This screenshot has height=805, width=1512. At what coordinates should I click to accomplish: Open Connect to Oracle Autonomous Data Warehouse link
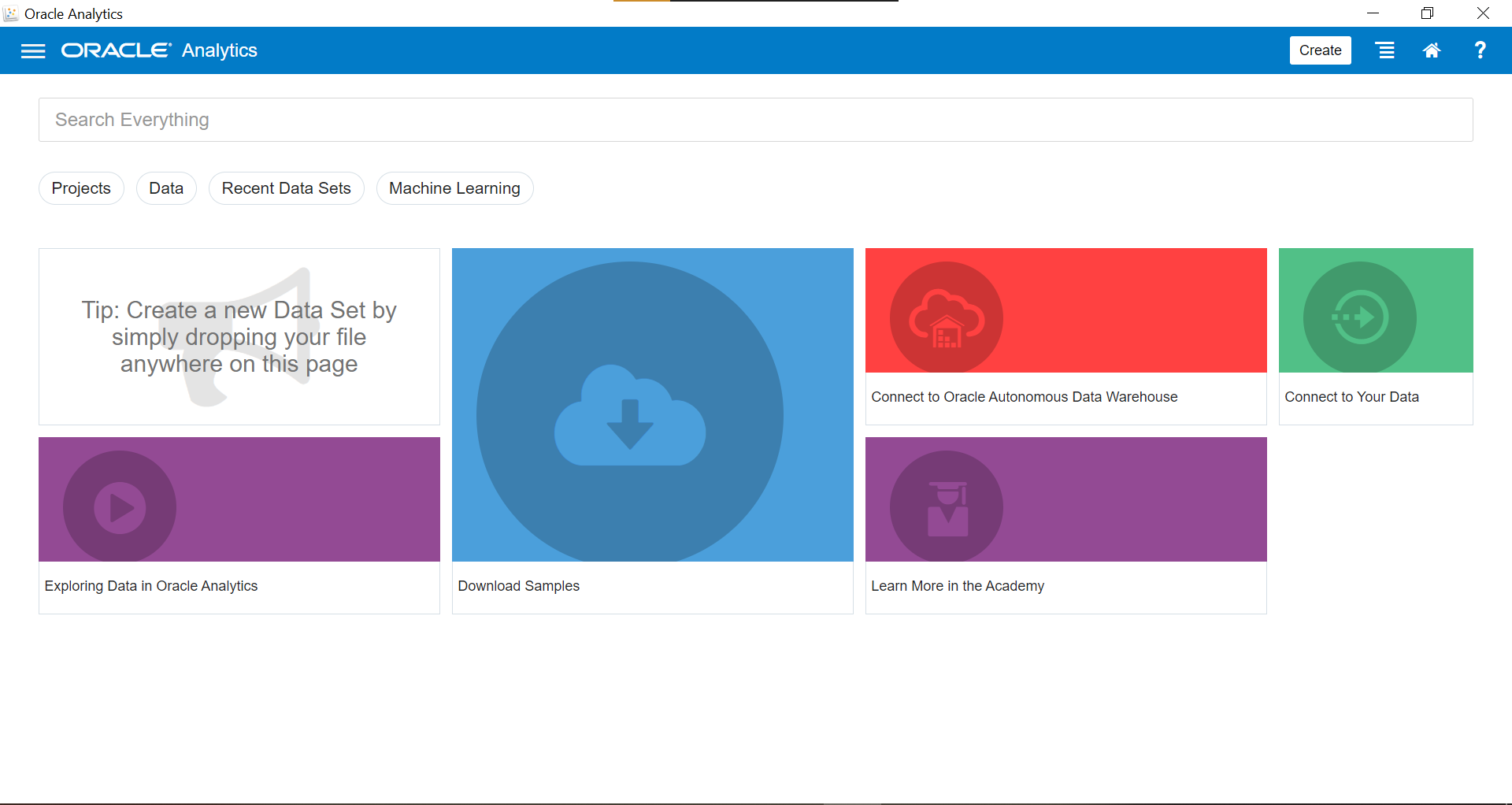coord(1025,397)
